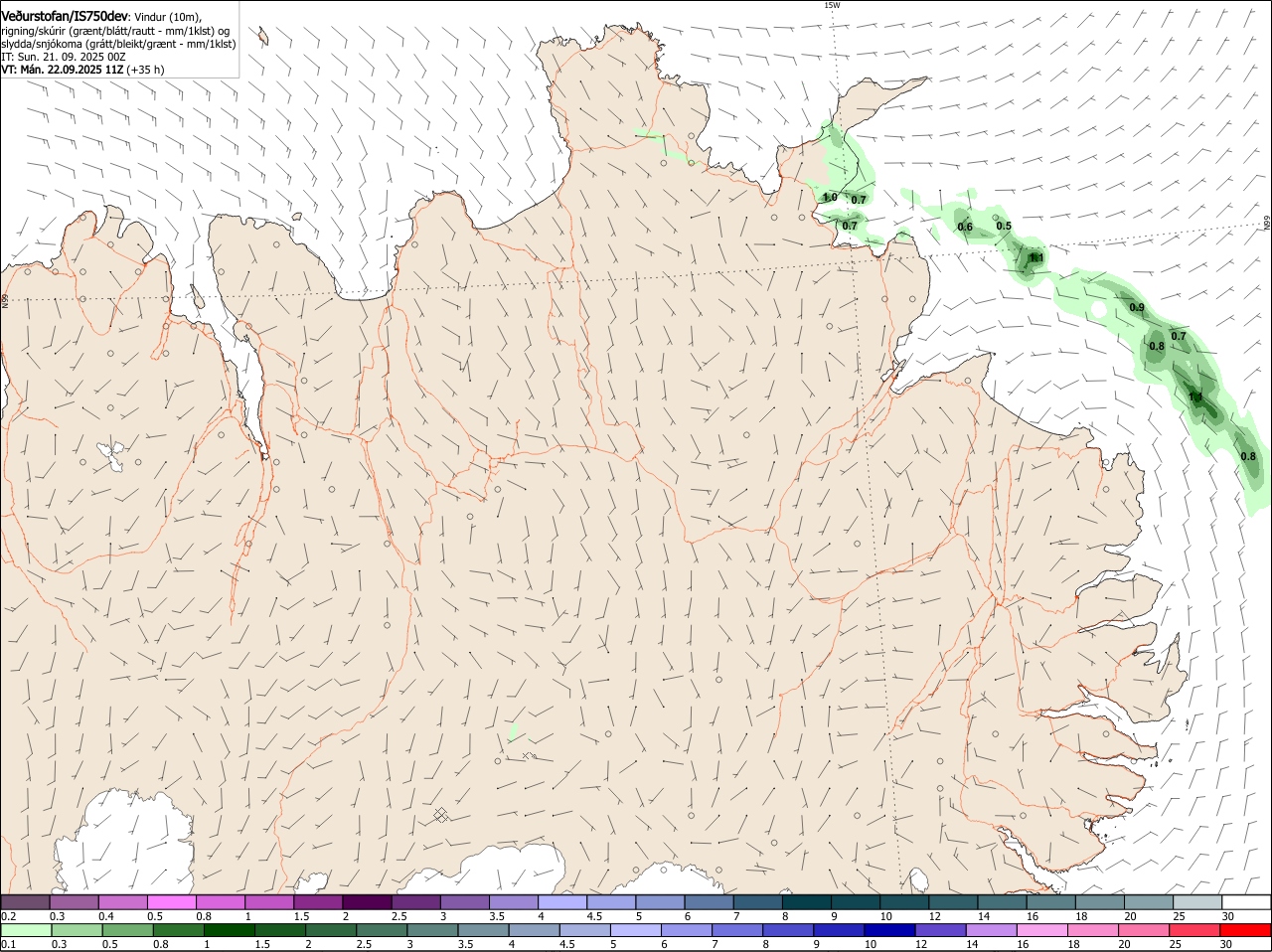Screen dimensions: 1272x952
Task: Pick the darkest green swatch labeled 1 in lower legend
Action: [x=229, y=930]
